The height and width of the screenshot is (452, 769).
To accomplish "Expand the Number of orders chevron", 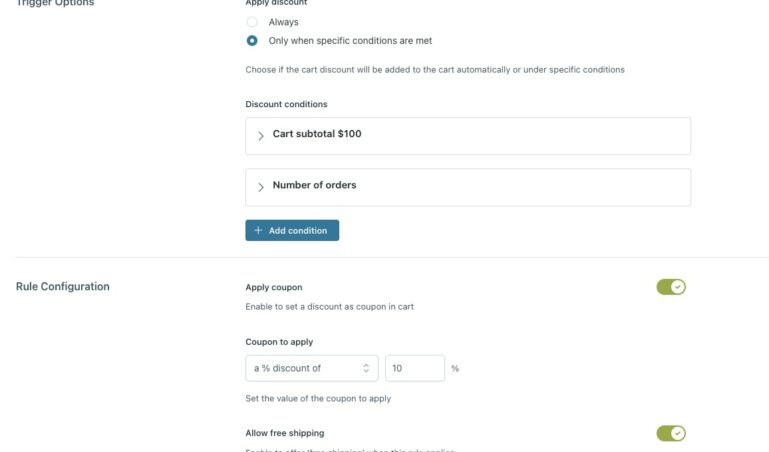I will pos(261,187).
